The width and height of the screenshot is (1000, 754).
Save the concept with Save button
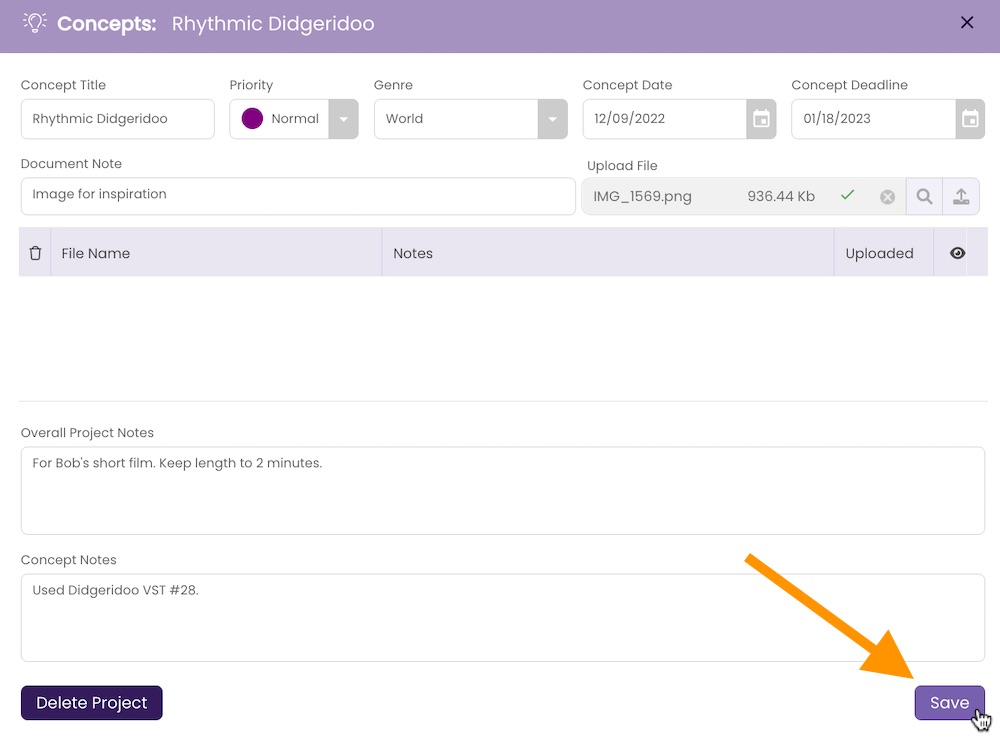949,703
